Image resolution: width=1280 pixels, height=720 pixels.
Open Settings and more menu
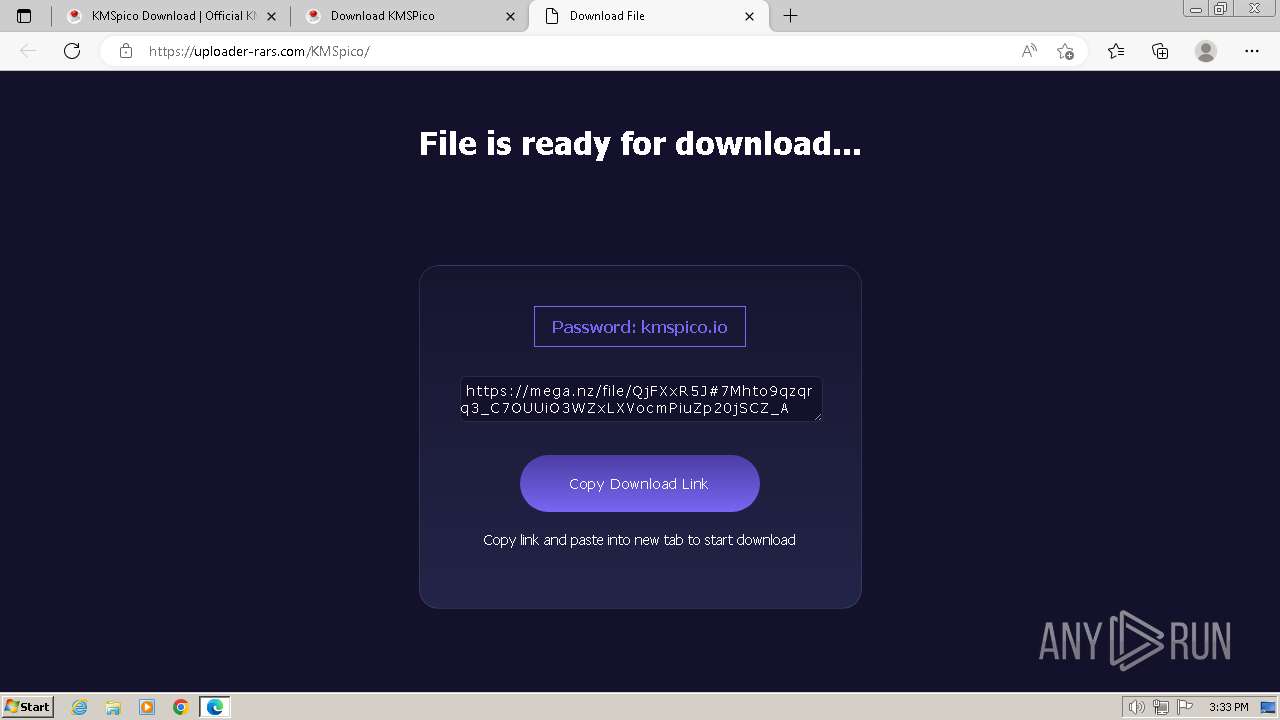tap(1252, 51)
